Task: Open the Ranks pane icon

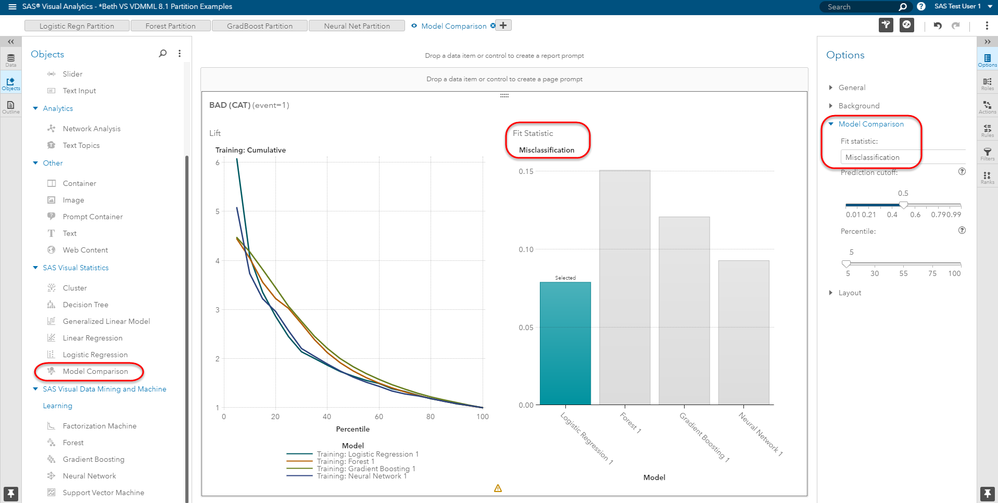Action: pos(987,178)
